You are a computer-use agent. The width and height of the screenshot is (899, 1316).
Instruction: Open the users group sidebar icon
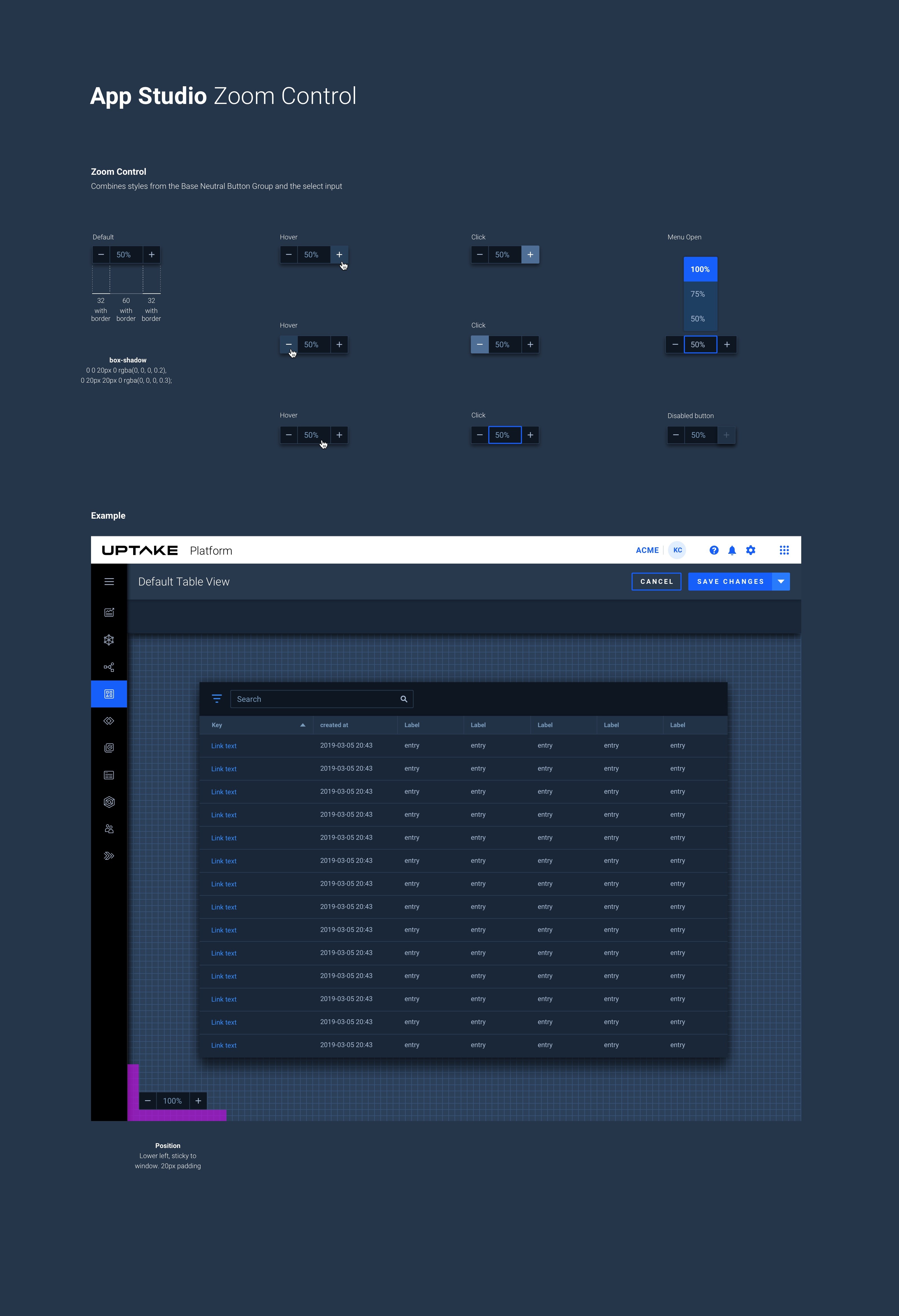(109, 829)
